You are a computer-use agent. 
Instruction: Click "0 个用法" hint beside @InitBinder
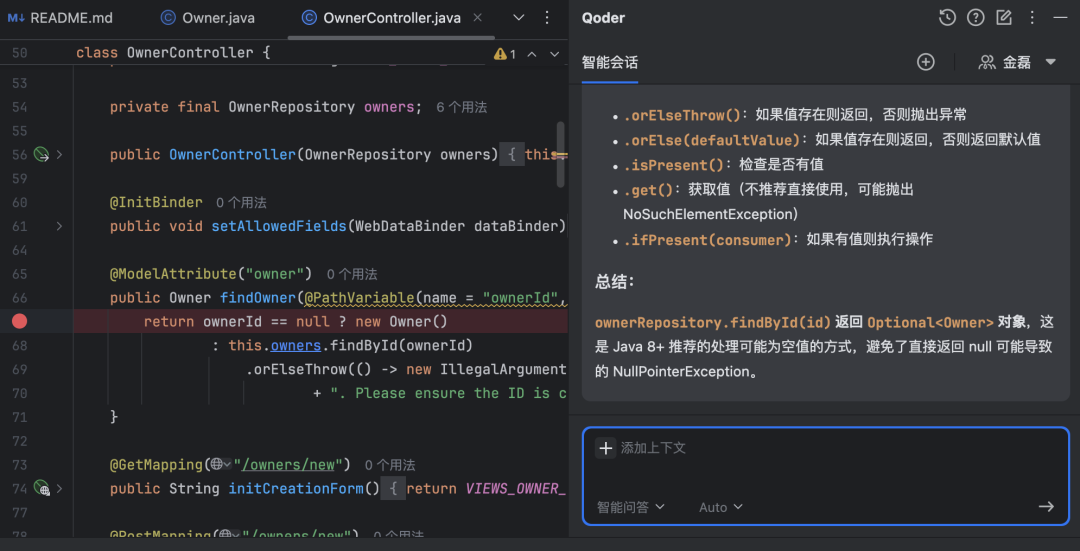pos(242,202)
